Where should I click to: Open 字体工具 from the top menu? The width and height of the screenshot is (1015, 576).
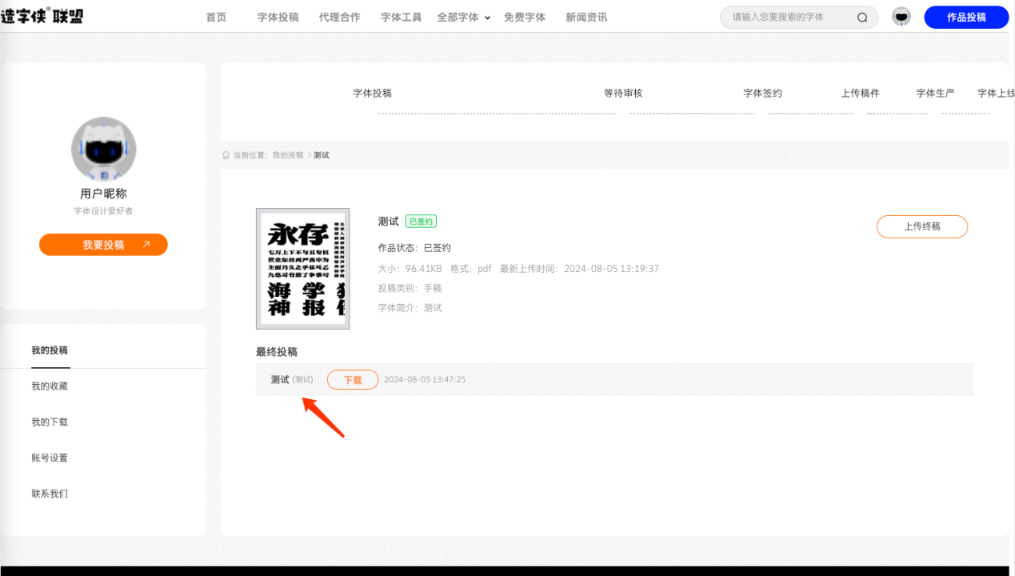pos(401,17)
